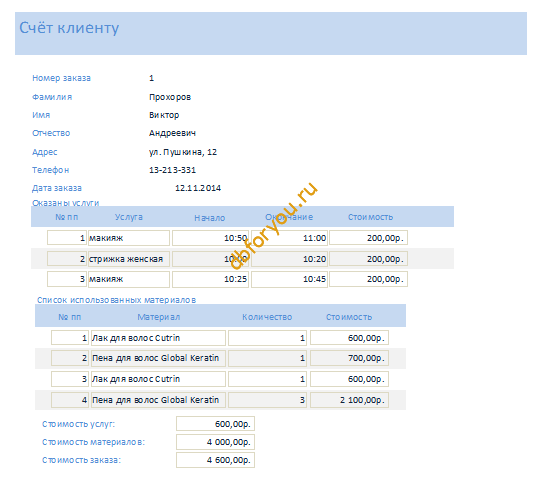The width and height of the screenshot is (533, 484).
Task: Click the 2 100,00р. cost cell
Action: (349, 400)
